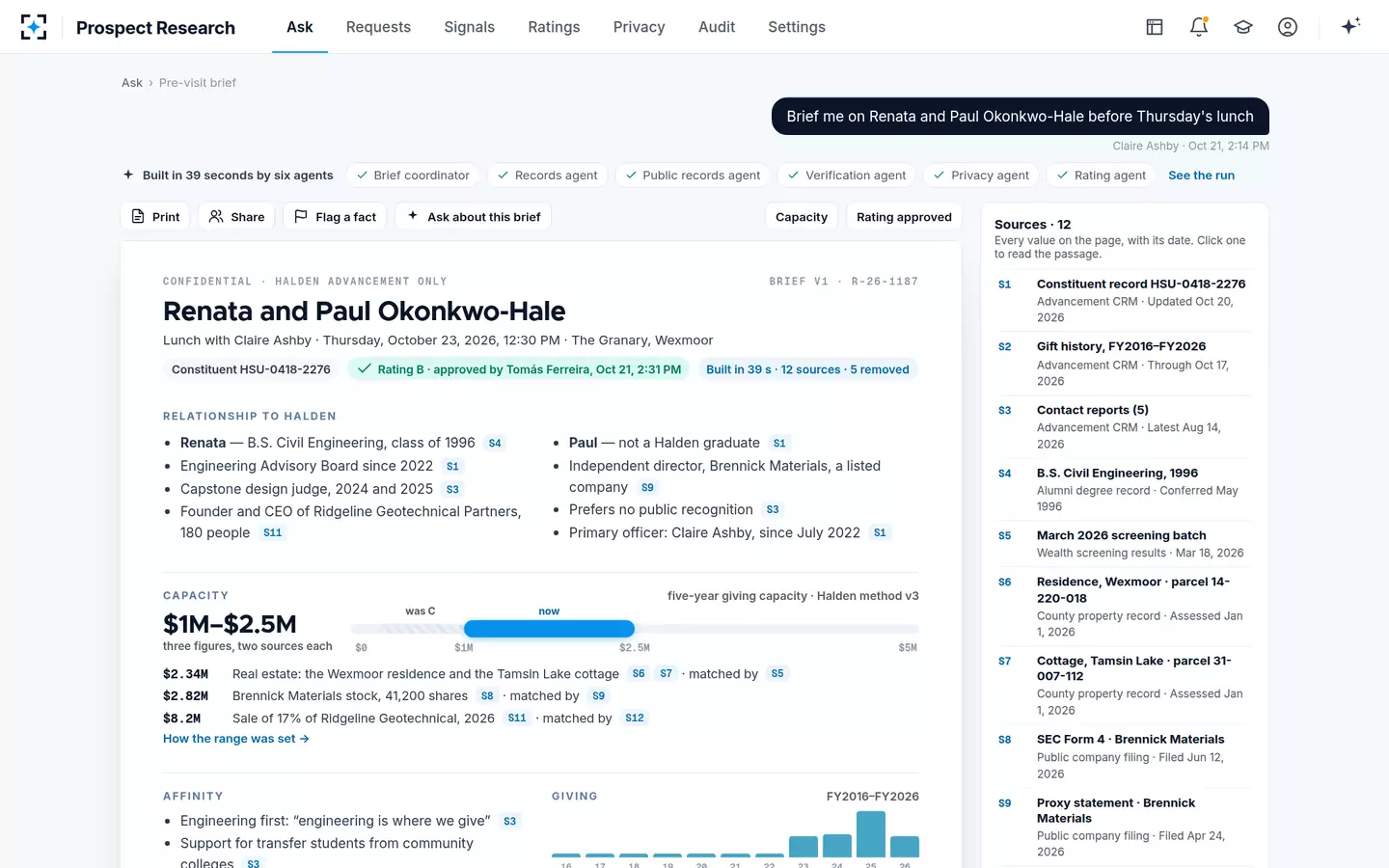The image size is (1389, 868).
Task: Select the Capacity button
Action: (x=802, y=217)
